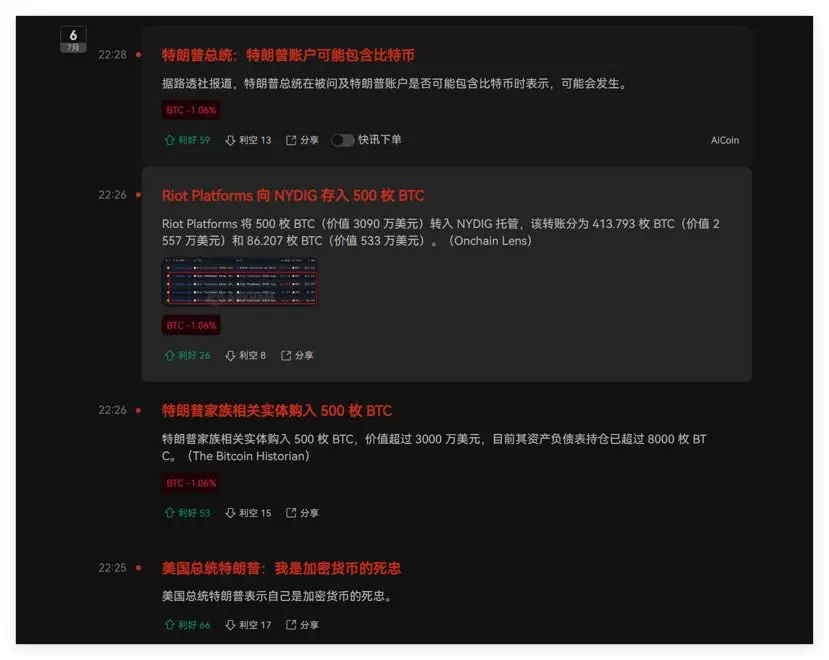Vote 利好 59 on Trump account news
This screenshot has height=660, width=829.
click(187, 140)
